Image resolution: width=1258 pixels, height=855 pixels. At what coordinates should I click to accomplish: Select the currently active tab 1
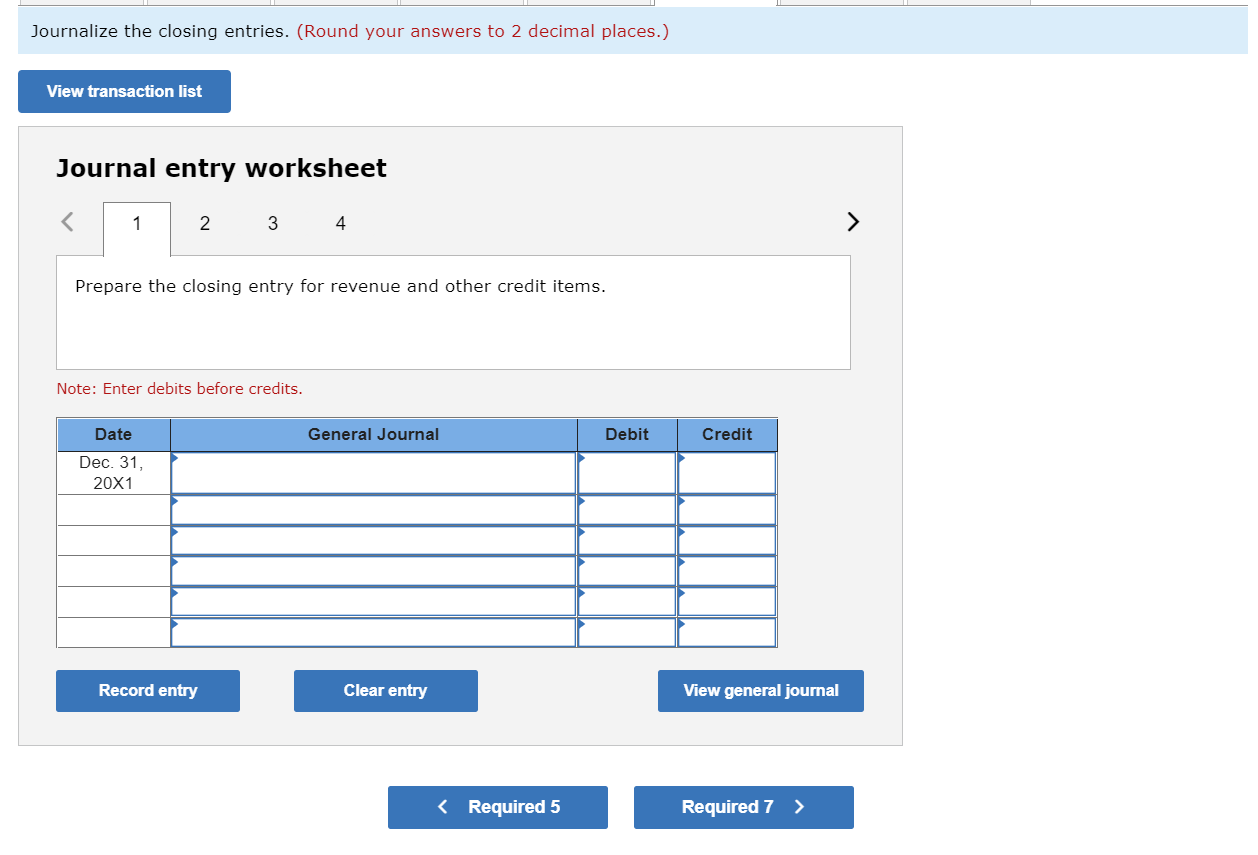click(136, 223)
